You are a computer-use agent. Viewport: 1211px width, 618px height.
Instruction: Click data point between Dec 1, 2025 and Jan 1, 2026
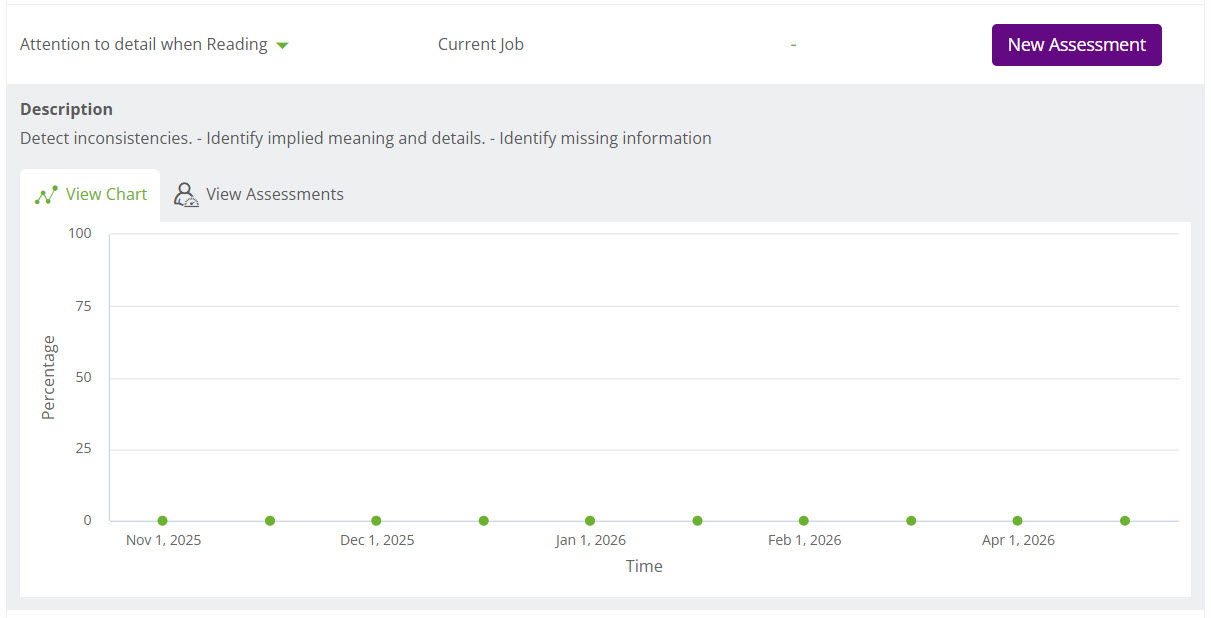484,521
